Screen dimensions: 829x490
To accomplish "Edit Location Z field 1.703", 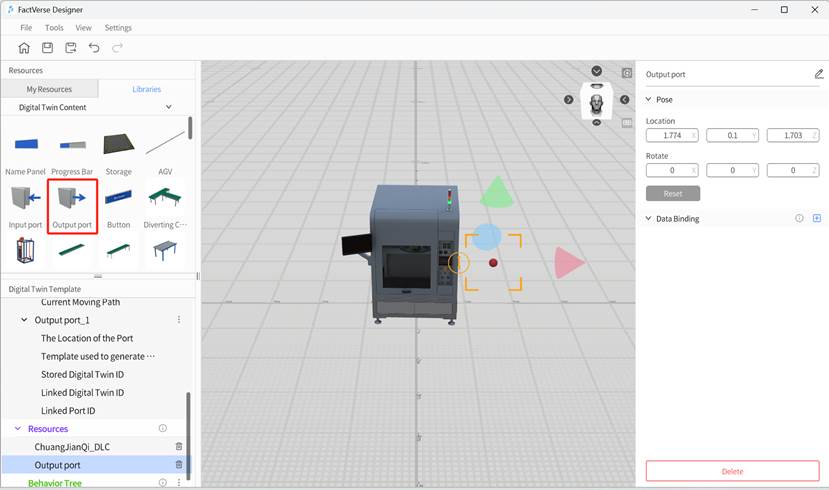I will (793, 135).
